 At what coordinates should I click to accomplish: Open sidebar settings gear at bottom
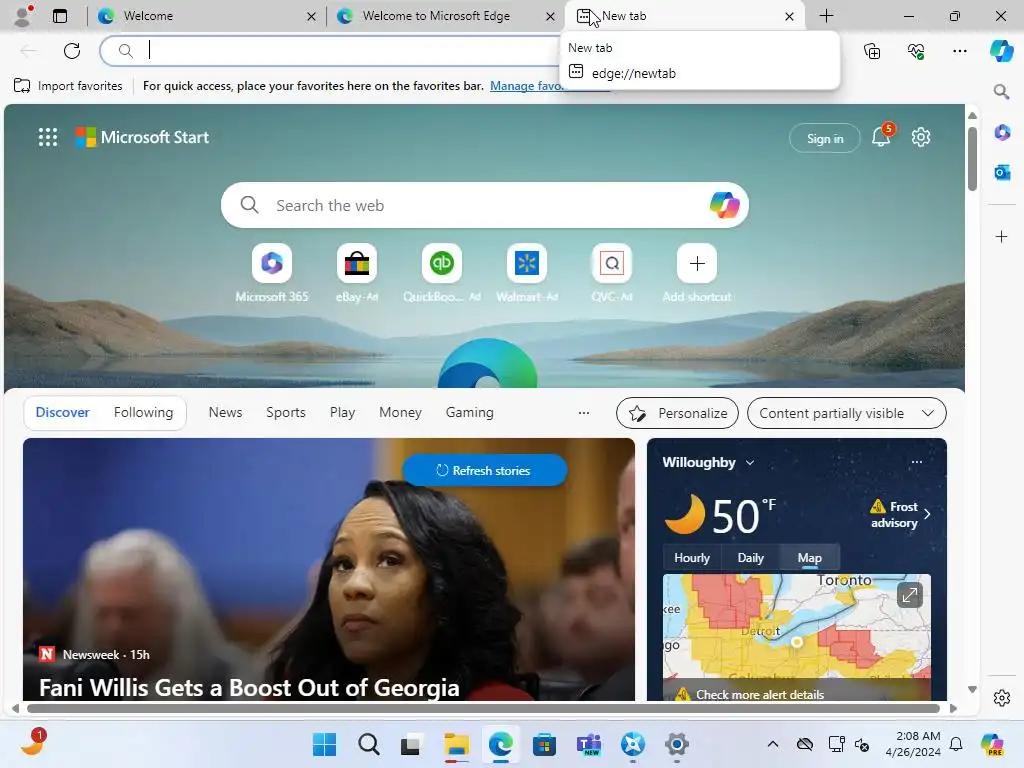coord(1002,697)
